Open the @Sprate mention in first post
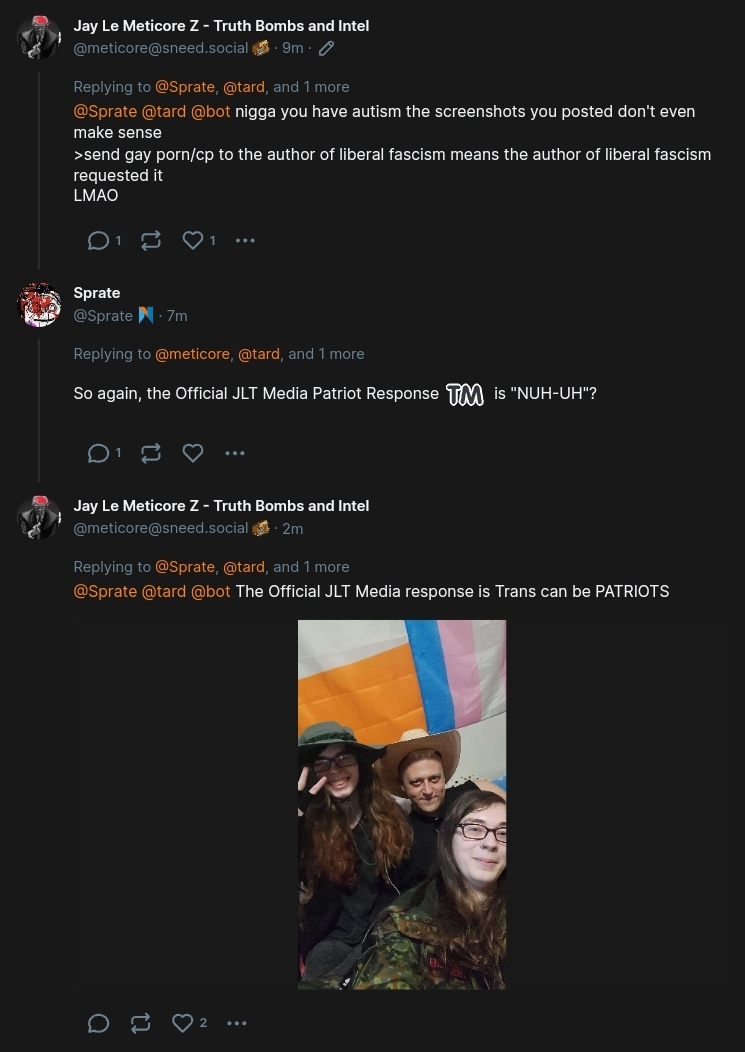The height and width of the screenshot is (1052, 745). pos(105,111)
